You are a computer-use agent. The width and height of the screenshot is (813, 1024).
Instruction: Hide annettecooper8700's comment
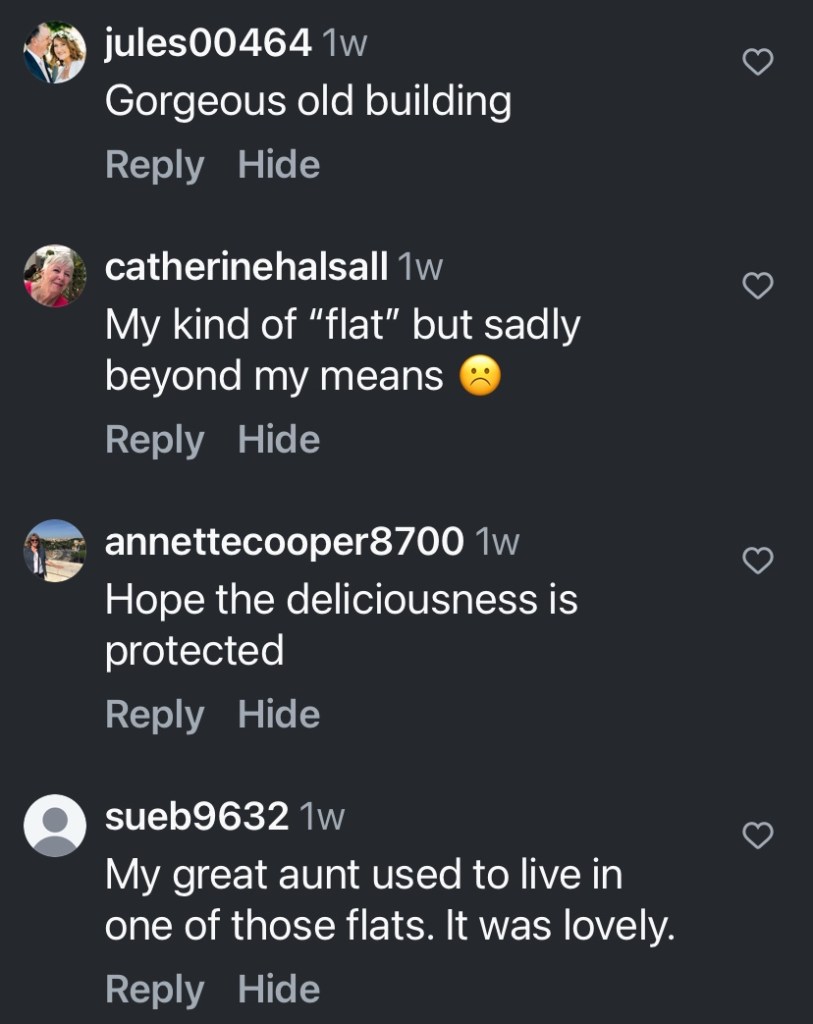point(279,715)
